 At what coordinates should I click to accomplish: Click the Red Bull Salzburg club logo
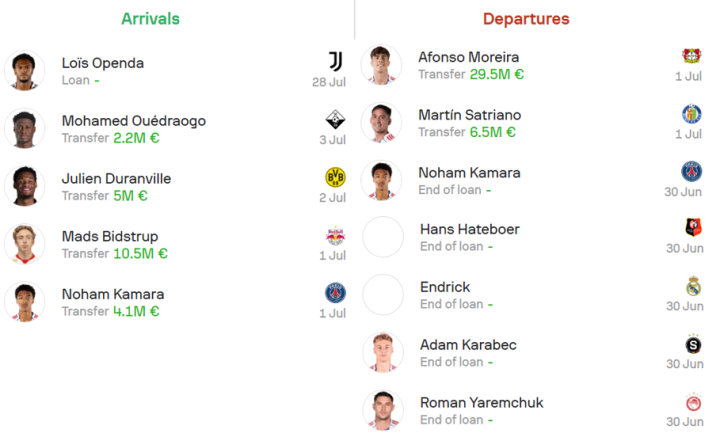click(x=336, y=235)
